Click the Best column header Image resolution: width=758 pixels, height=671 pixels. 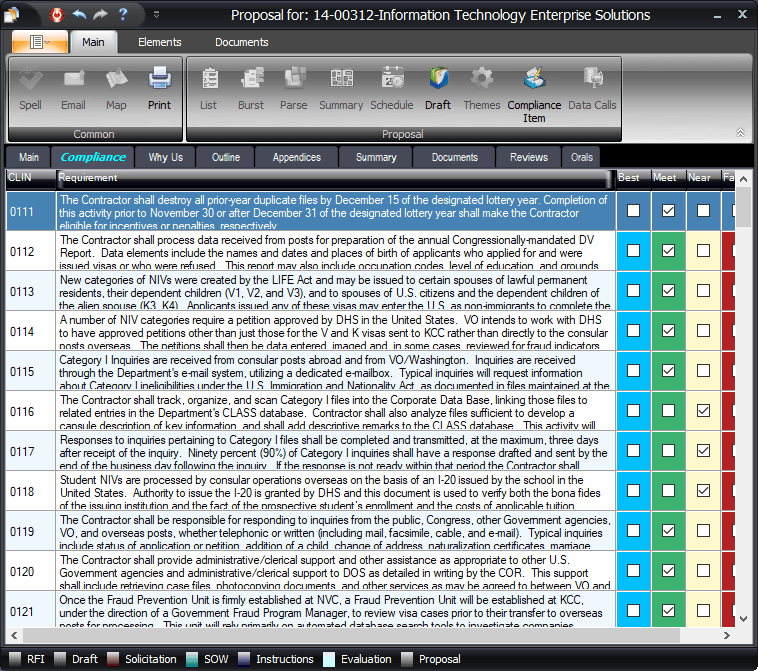(633, 178)
